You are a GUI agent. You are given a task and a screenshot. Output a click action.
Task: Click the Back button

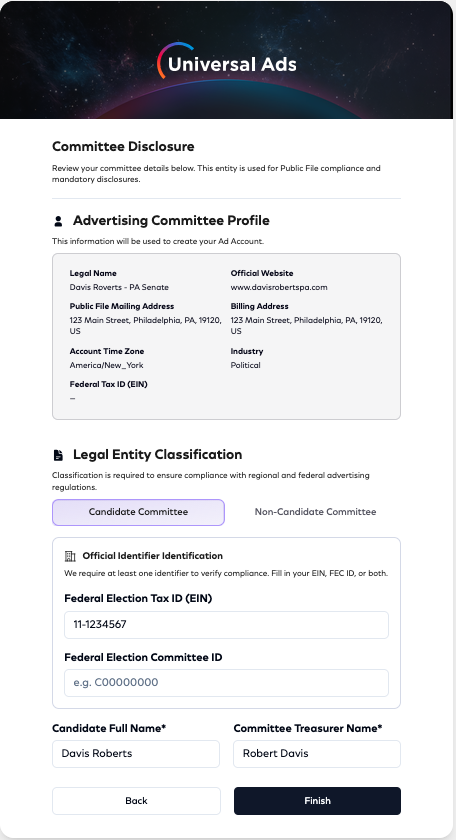(136, 801)
